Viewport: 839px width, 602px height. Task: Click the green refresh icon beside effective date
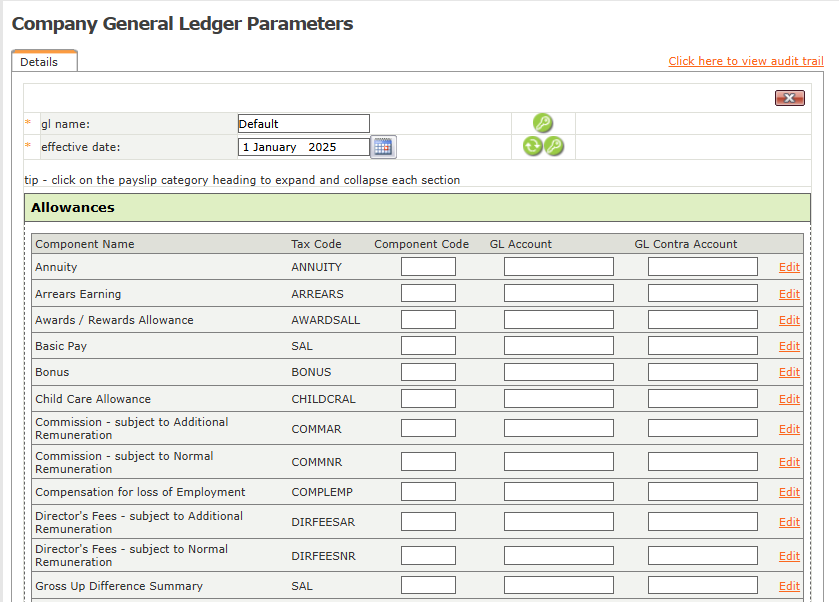click(533, 147)
